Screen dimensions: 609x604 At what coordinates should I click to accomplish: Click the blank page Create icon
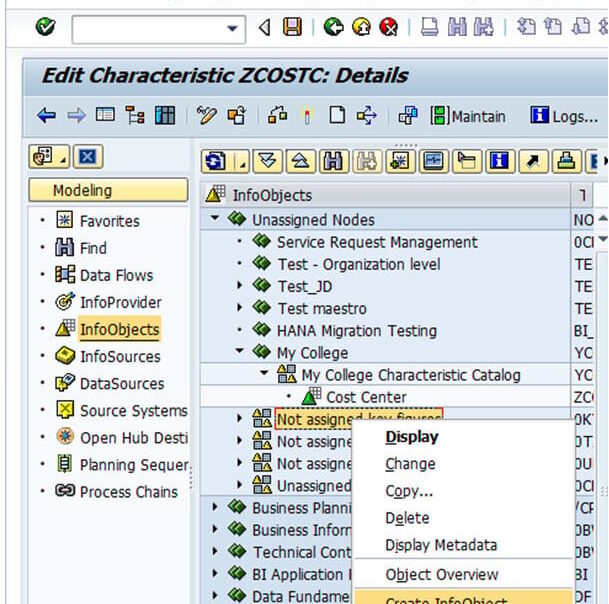(337, 115)
